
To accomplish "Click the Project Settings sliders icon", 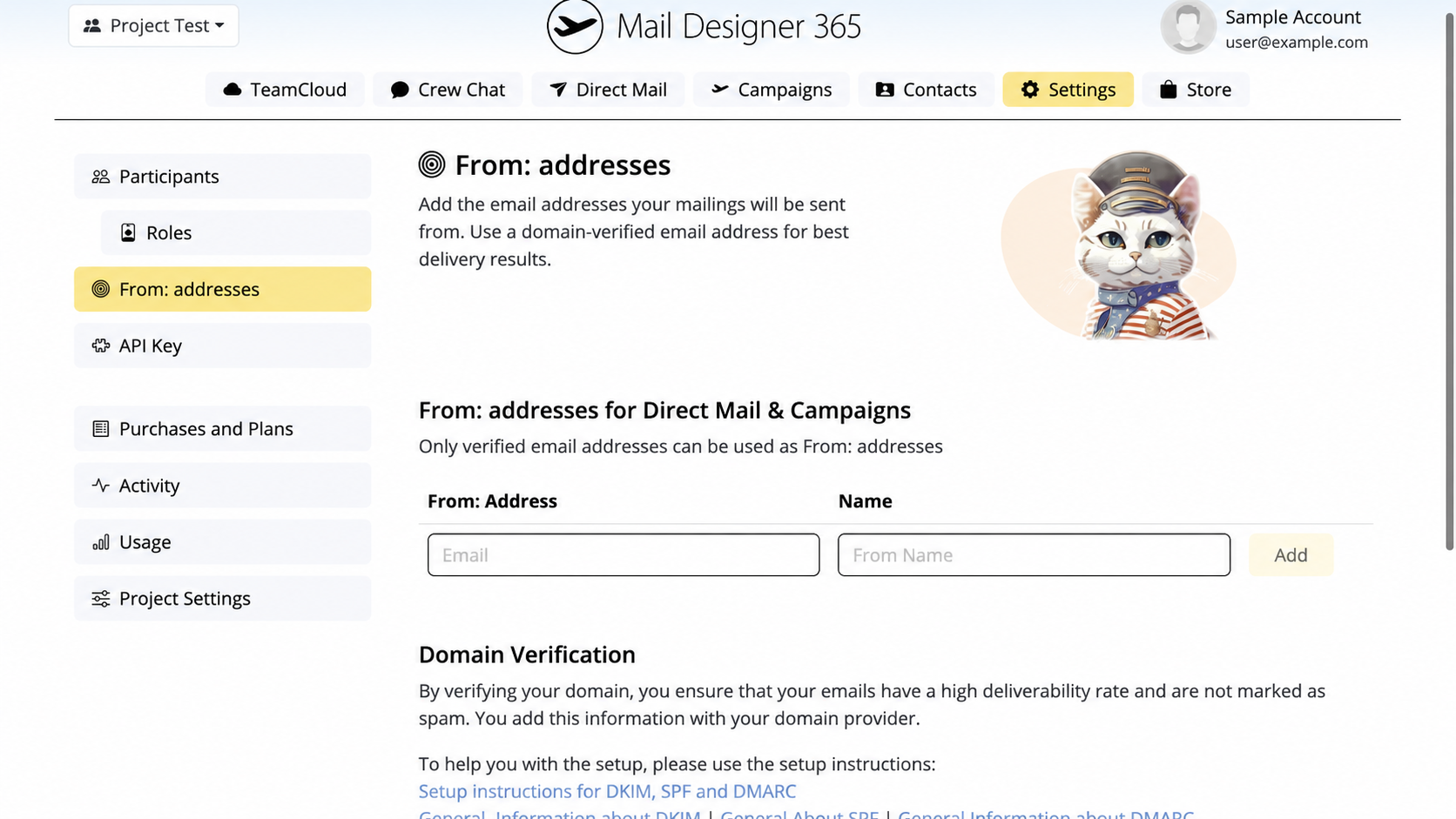I will (x=101, y=599).
